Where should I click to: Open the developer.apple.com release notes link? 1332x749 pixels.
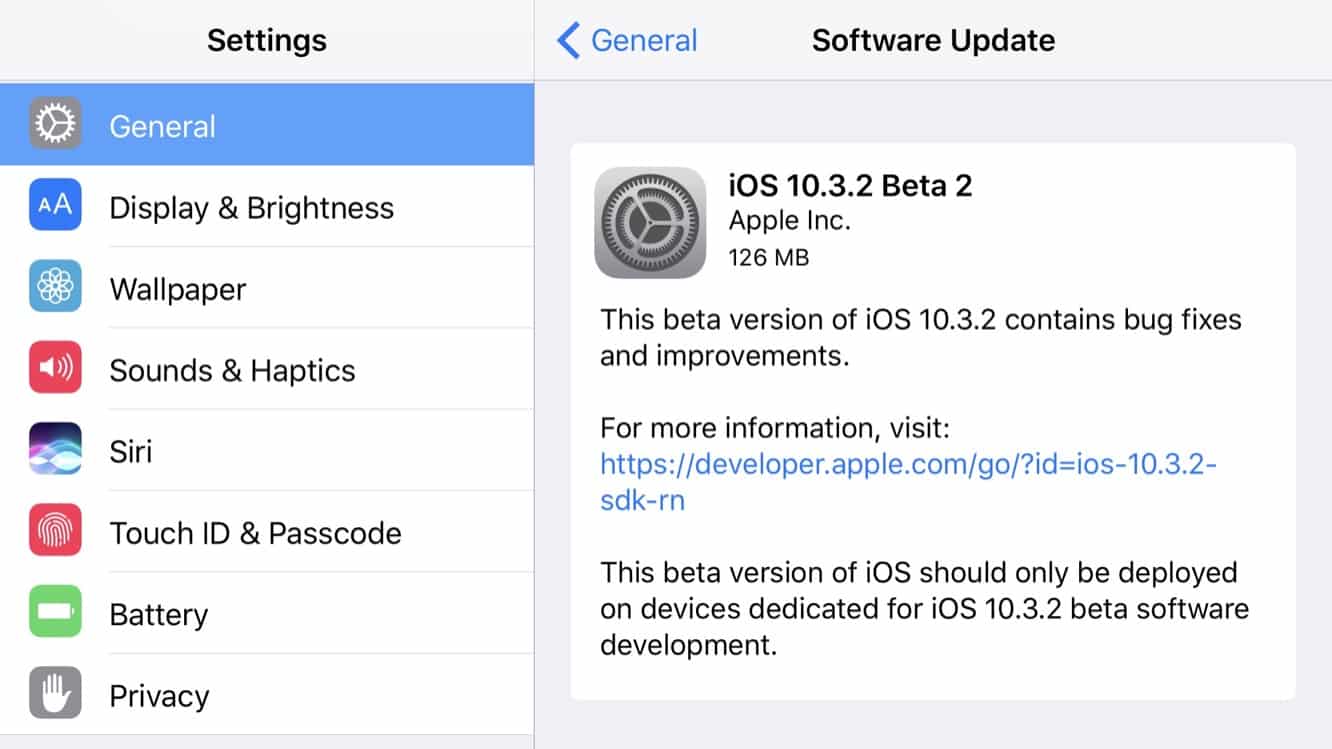[x=907, y=465]
